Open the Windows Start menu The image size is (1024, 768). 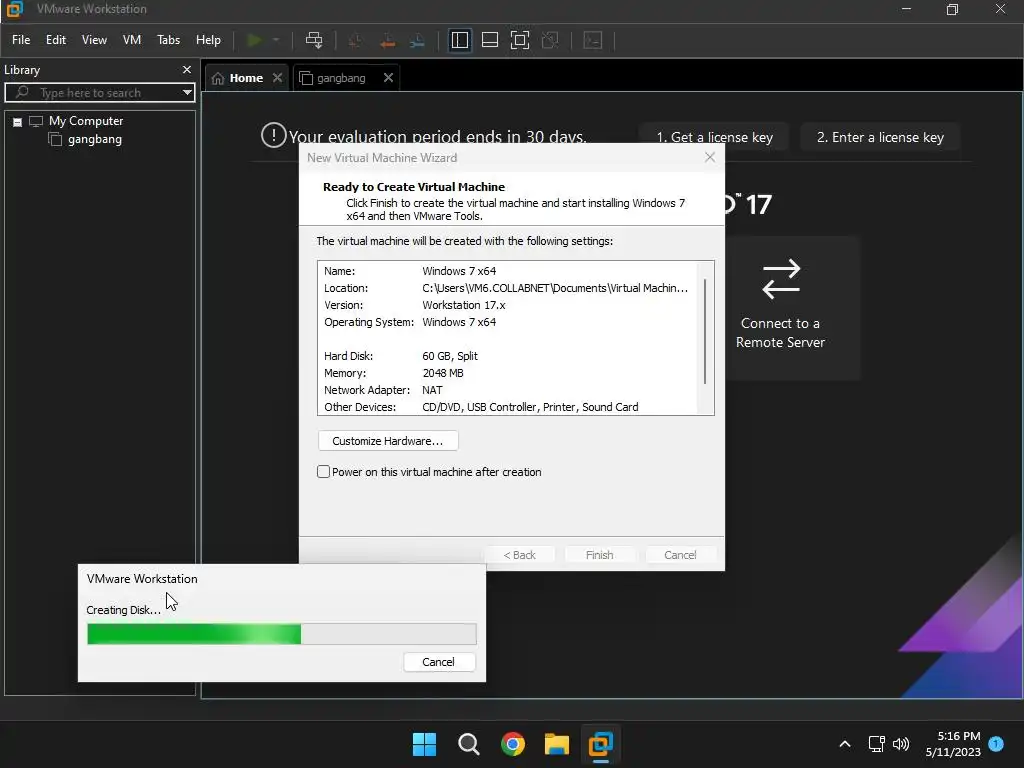(424, 744)
